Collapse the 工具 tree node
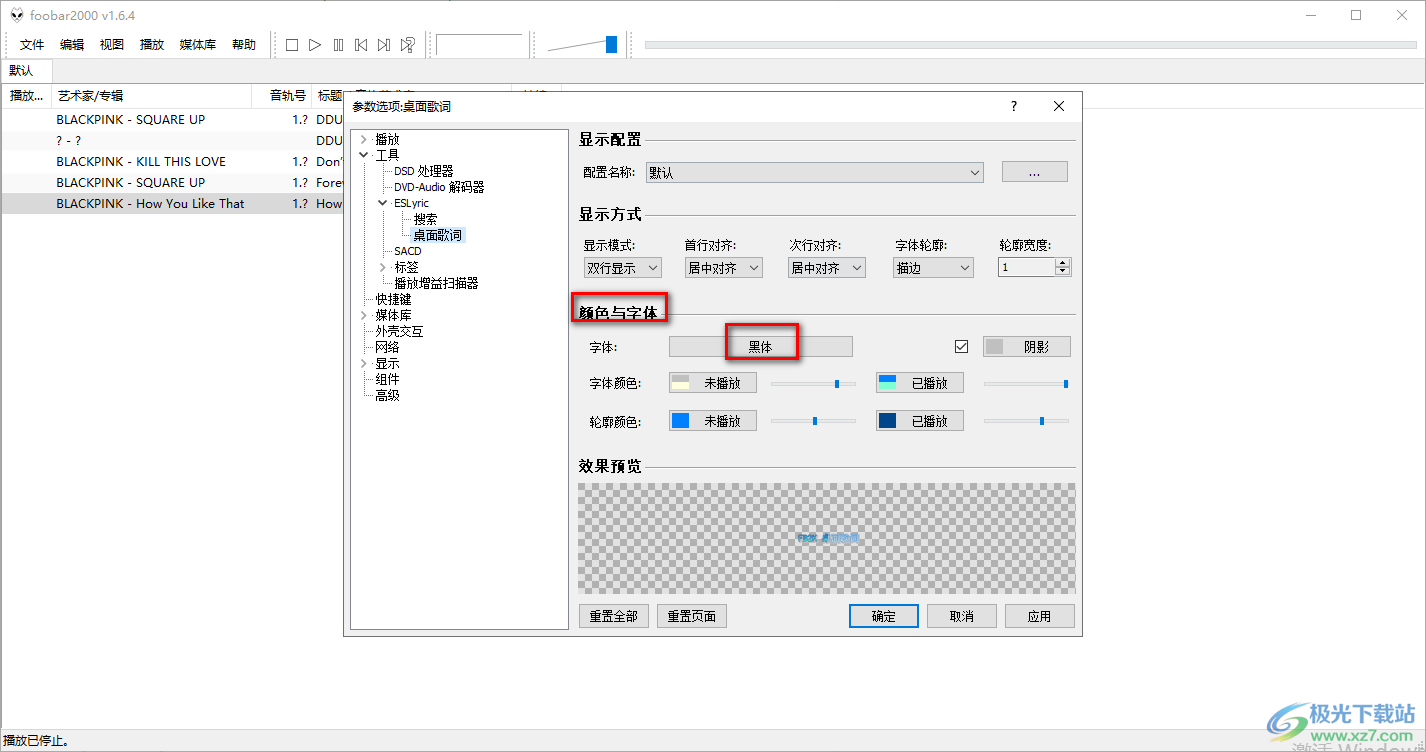This screenshot has width=1426, height=752. (363, 155)
